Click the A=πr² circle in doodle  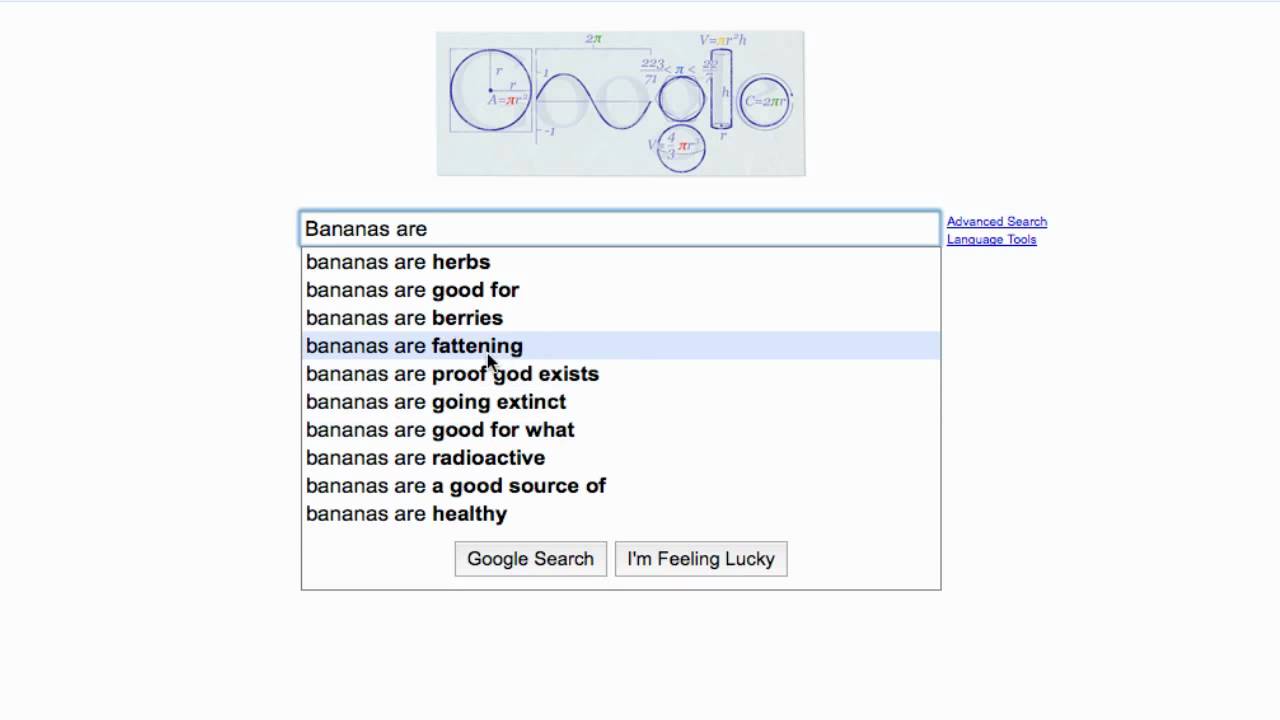tap(490, 91)
